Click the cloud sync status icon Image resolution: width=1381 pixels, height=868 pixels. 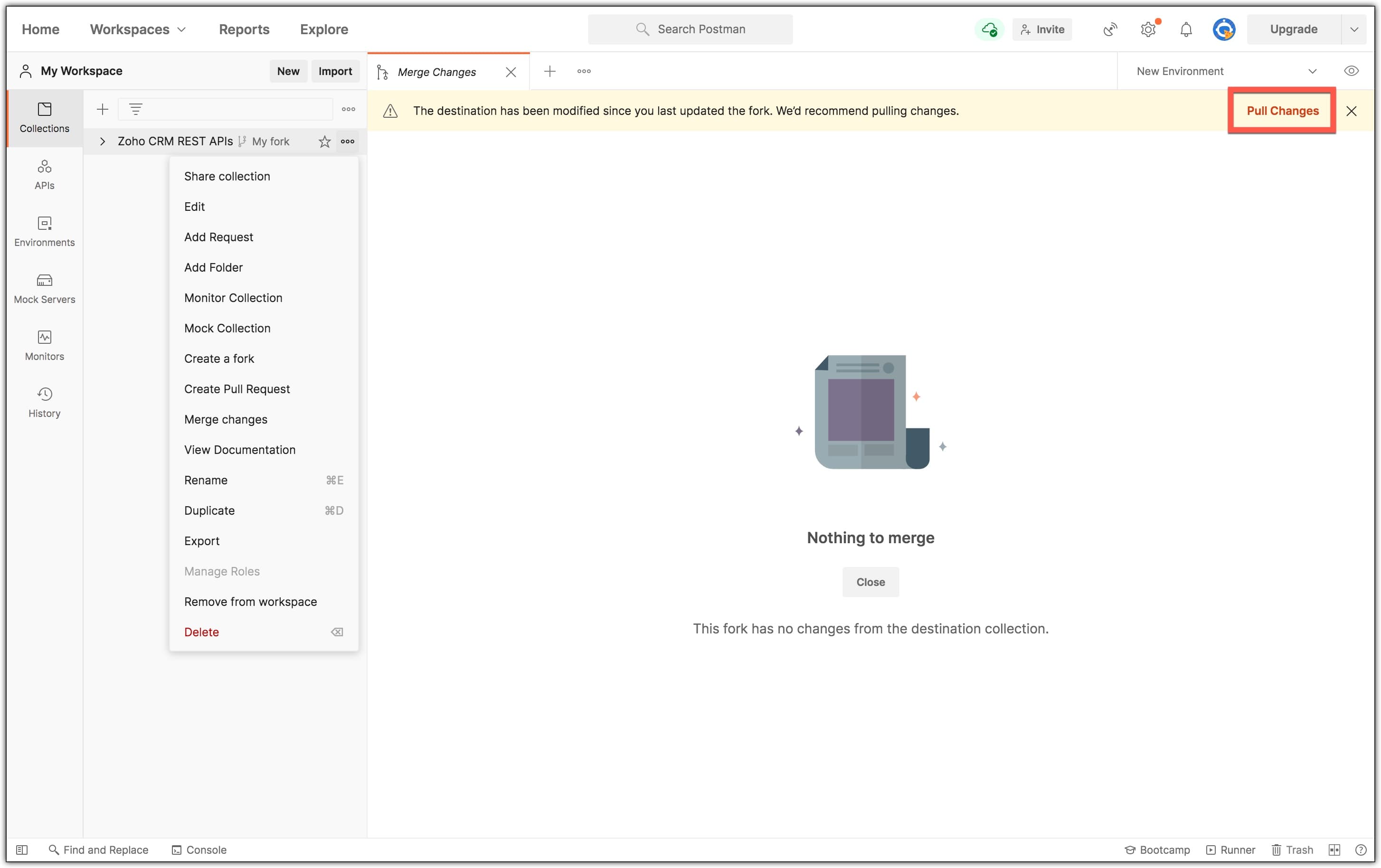point(989,29)
